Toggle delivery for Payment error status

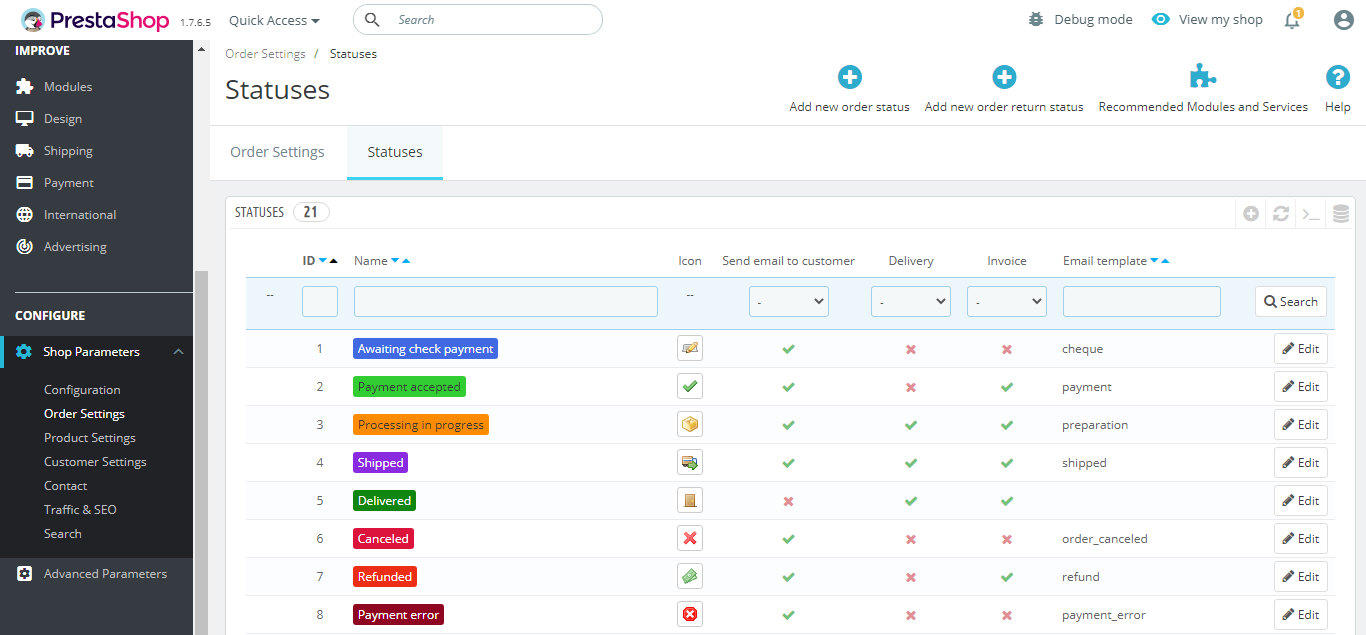click(910, 615)
